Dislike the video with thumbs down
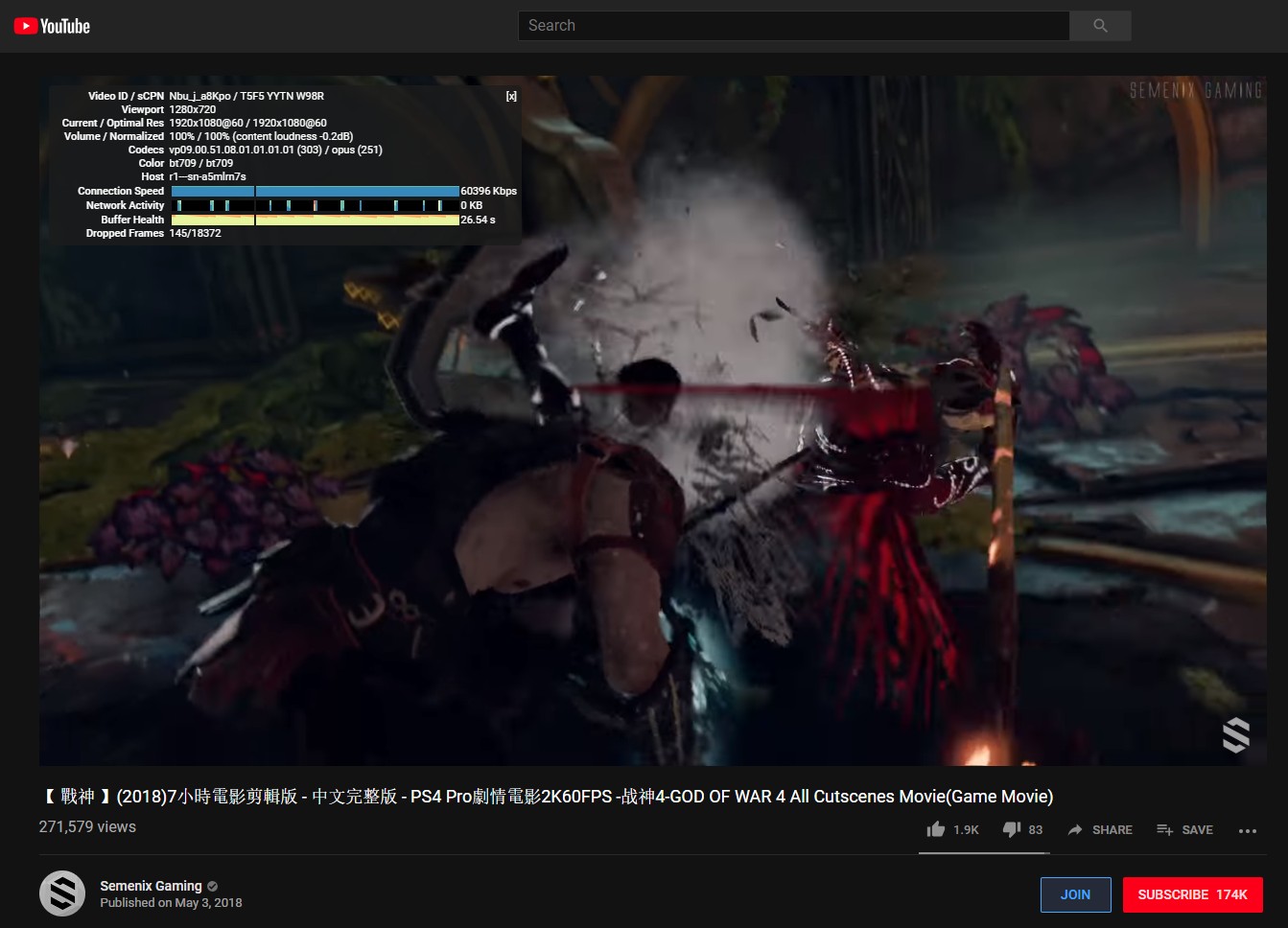The width and height of the screenshot is (1288, 928). (1011, 829)
